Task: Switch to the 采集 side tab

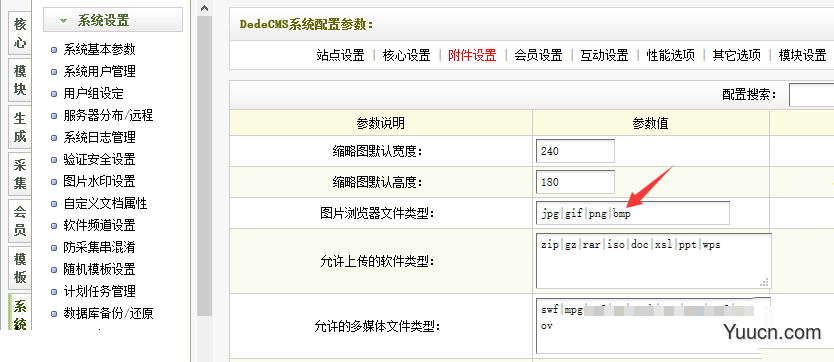Action: (20, 173)
